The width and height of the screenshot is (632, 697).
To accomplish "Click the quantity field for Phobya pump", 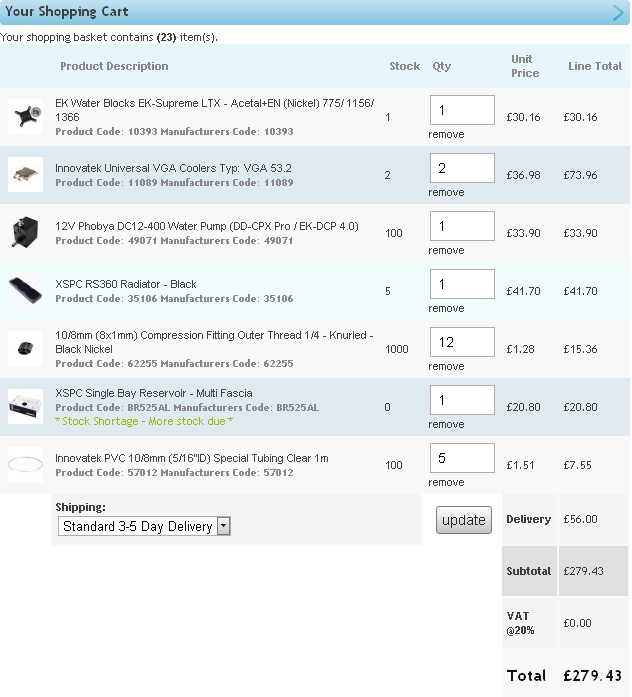I will [462, 226].
